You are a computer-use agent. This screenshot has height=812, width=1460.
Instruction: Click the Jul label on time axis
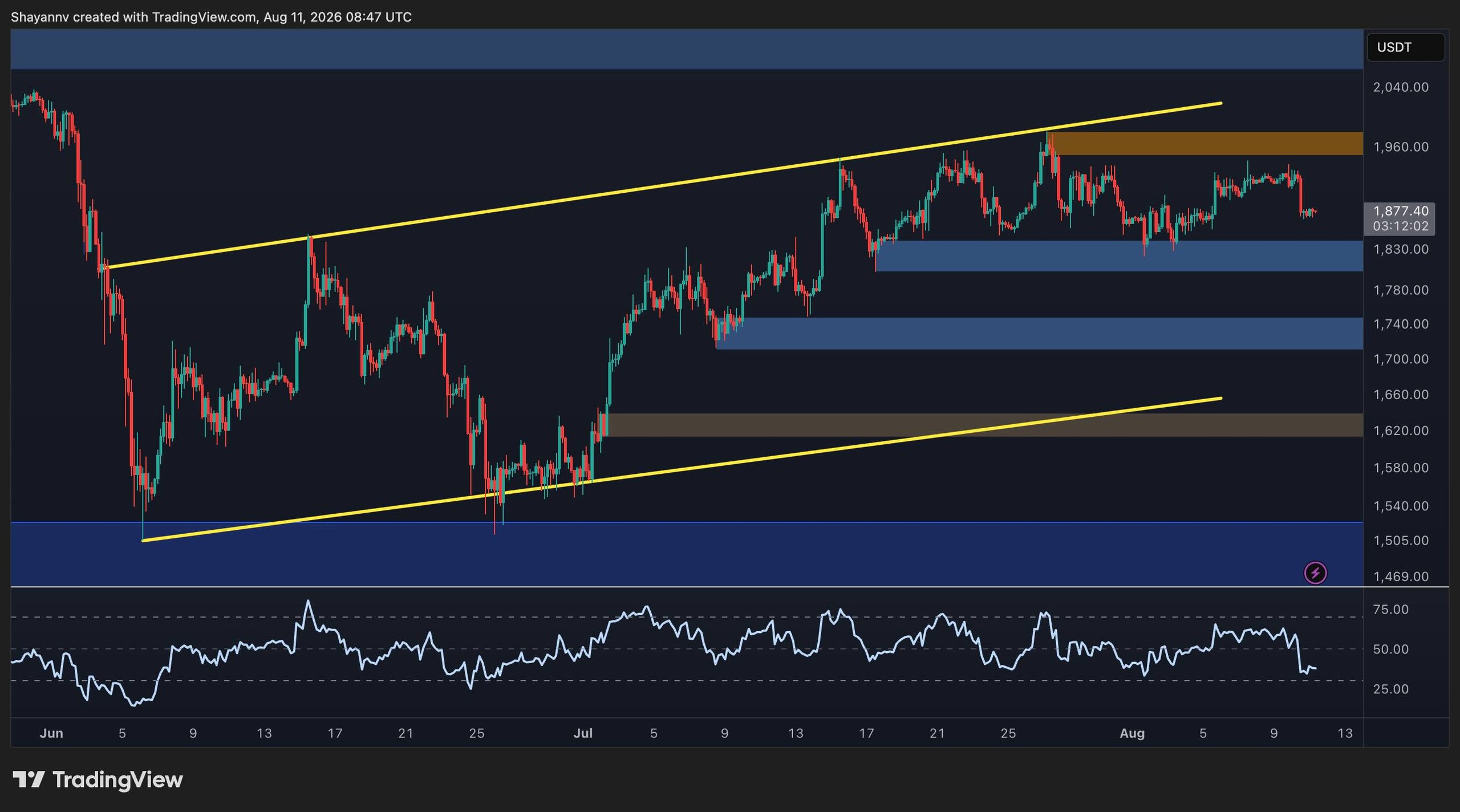tap(583, 733)
